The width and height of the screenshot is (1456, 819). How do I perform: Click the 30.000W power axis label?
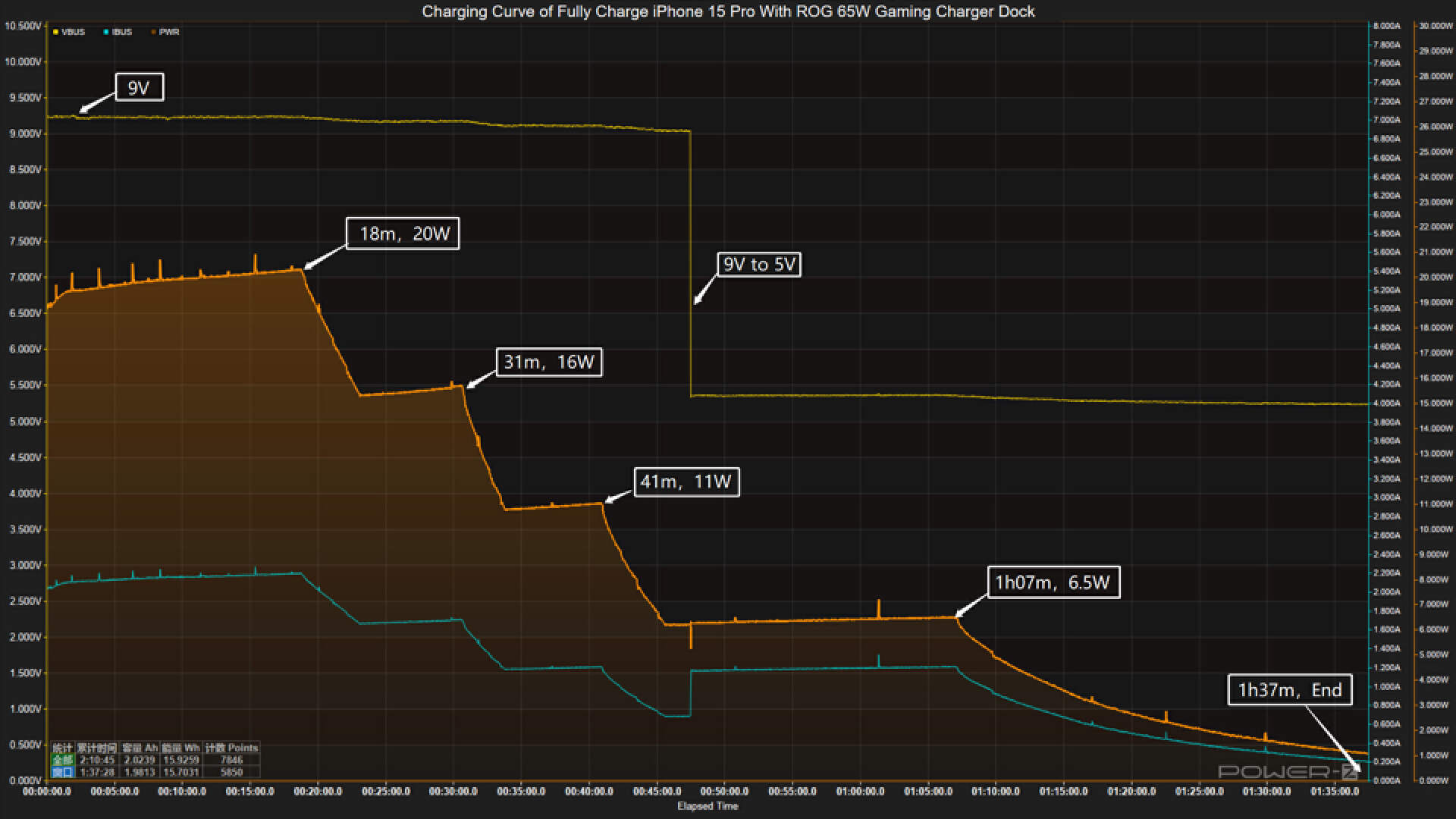click(1435, 26)
